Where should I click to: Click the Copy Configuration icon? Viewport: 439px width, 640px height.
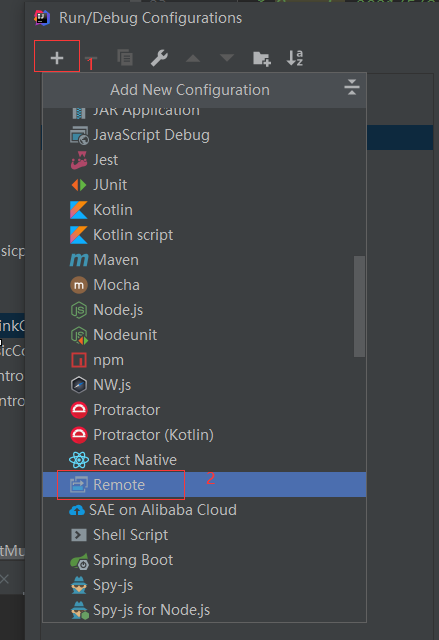pos(125,58)
